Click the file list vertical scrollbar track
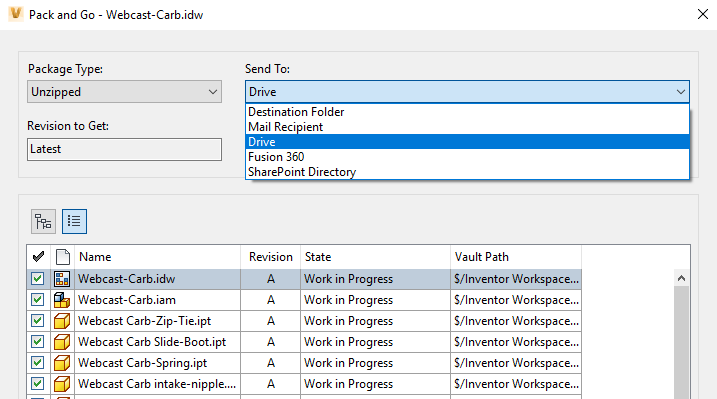Viewport: 717px width, 399px height. tap(681, 343)
